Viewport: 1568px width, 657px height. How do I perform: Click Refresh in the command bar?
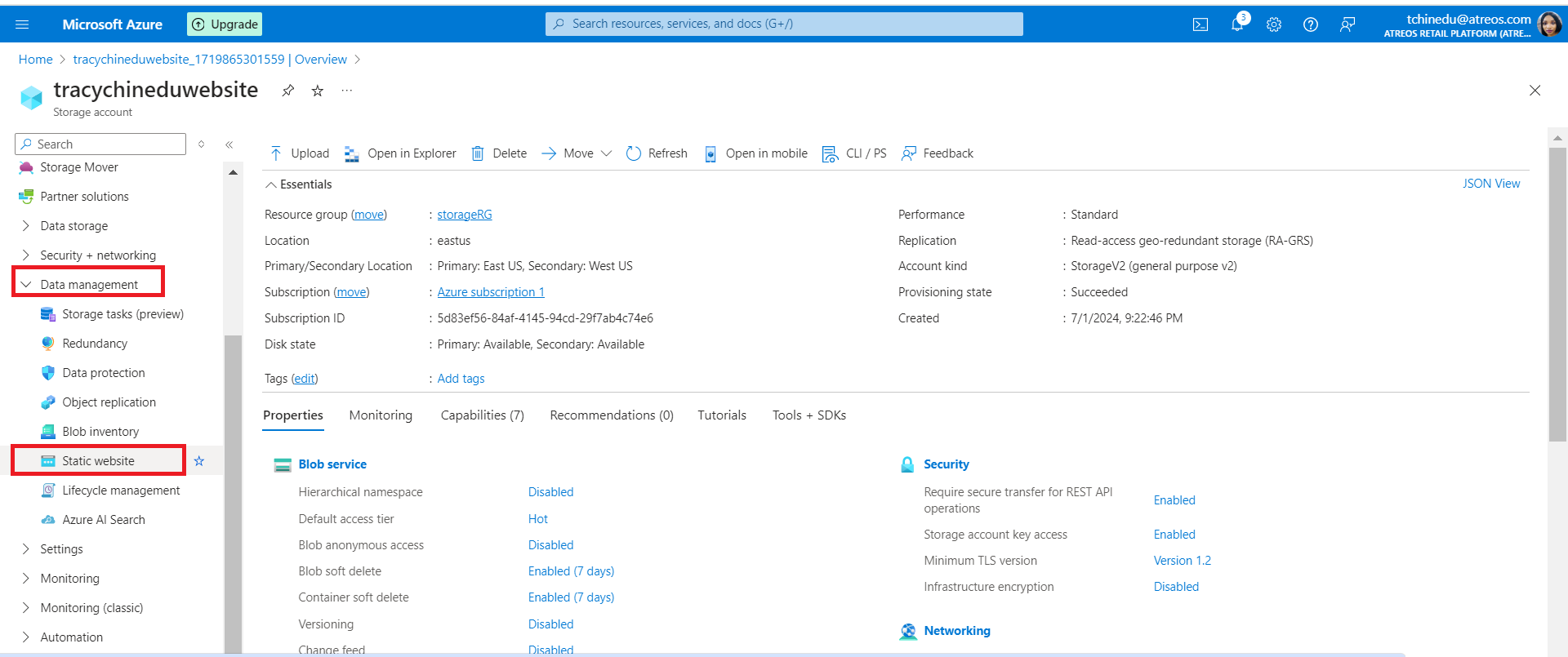point(657,153)
